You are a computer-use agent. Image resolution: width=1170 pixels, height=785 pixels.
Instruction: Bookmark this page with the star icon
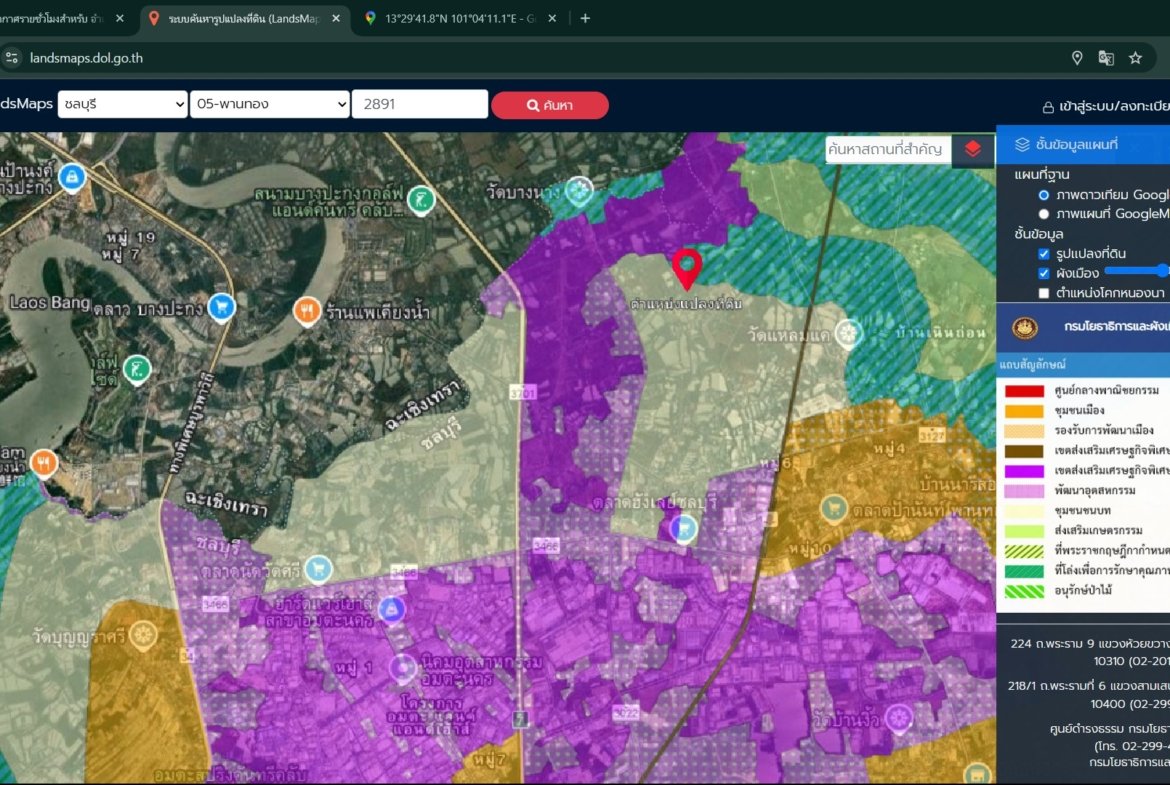(x=1135, y=58)
